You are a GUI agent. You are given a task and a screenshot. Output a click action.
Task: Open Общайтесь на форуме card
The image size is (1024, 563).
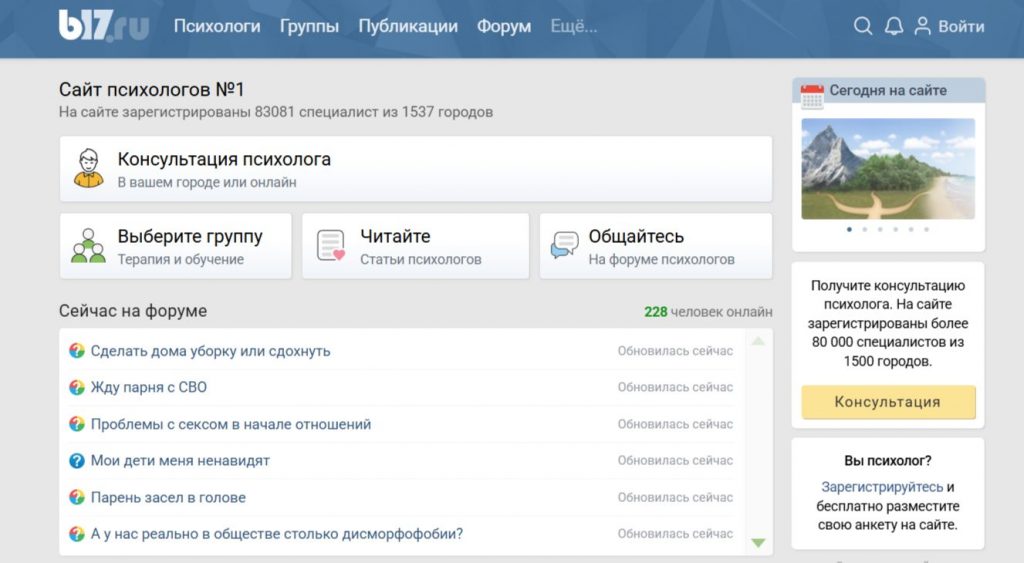point(656,246)
